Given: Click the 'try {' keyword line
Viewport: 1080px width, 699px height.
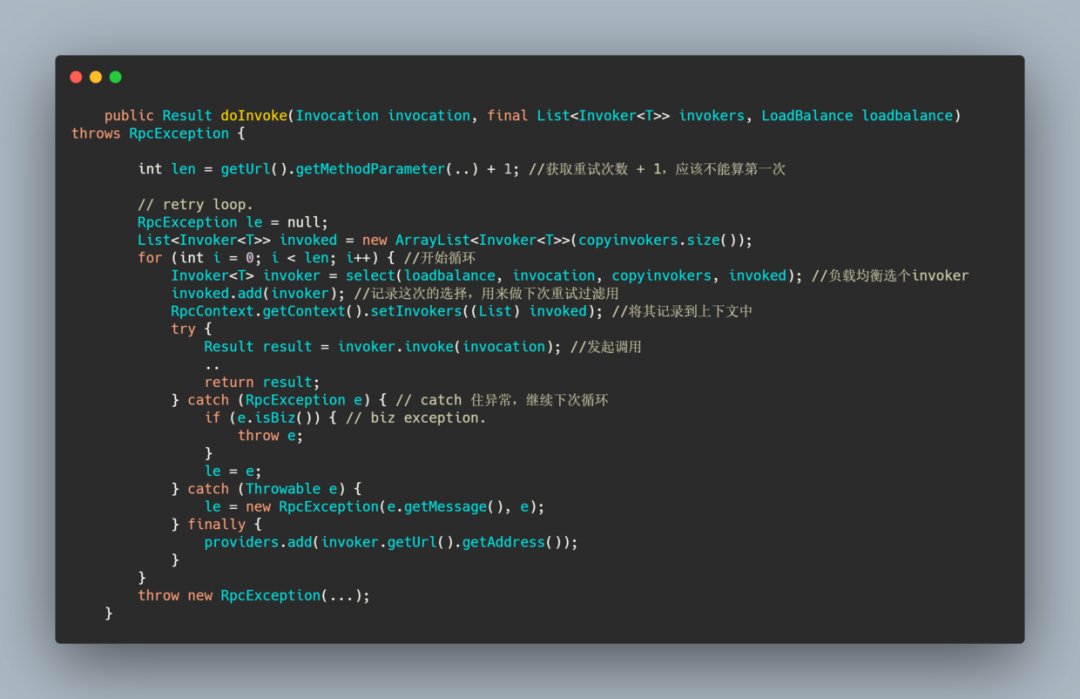Looking at the screenshot, I should point(191,329).
